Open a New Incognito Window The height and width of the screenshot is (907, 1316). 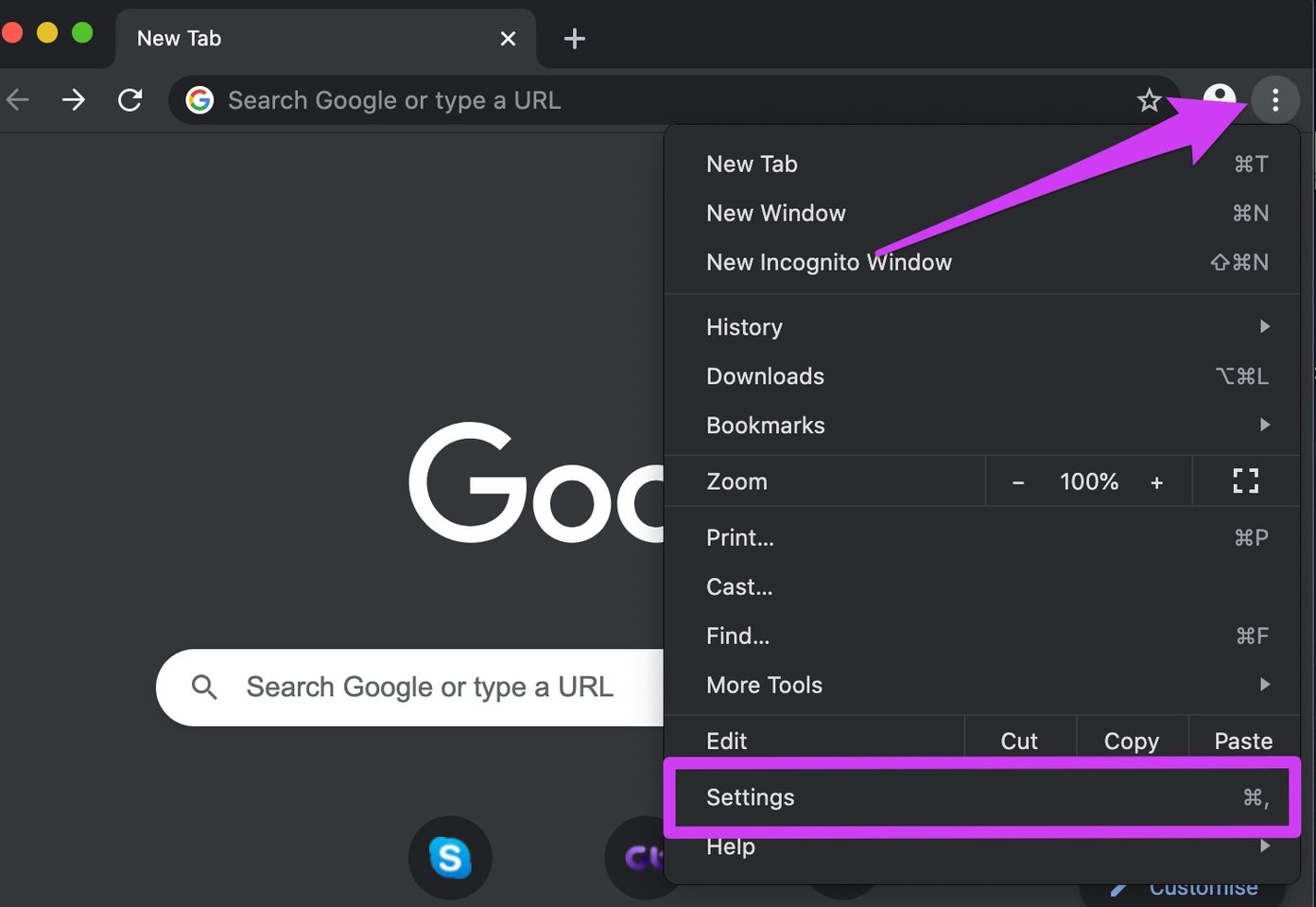tap(982, 262)
